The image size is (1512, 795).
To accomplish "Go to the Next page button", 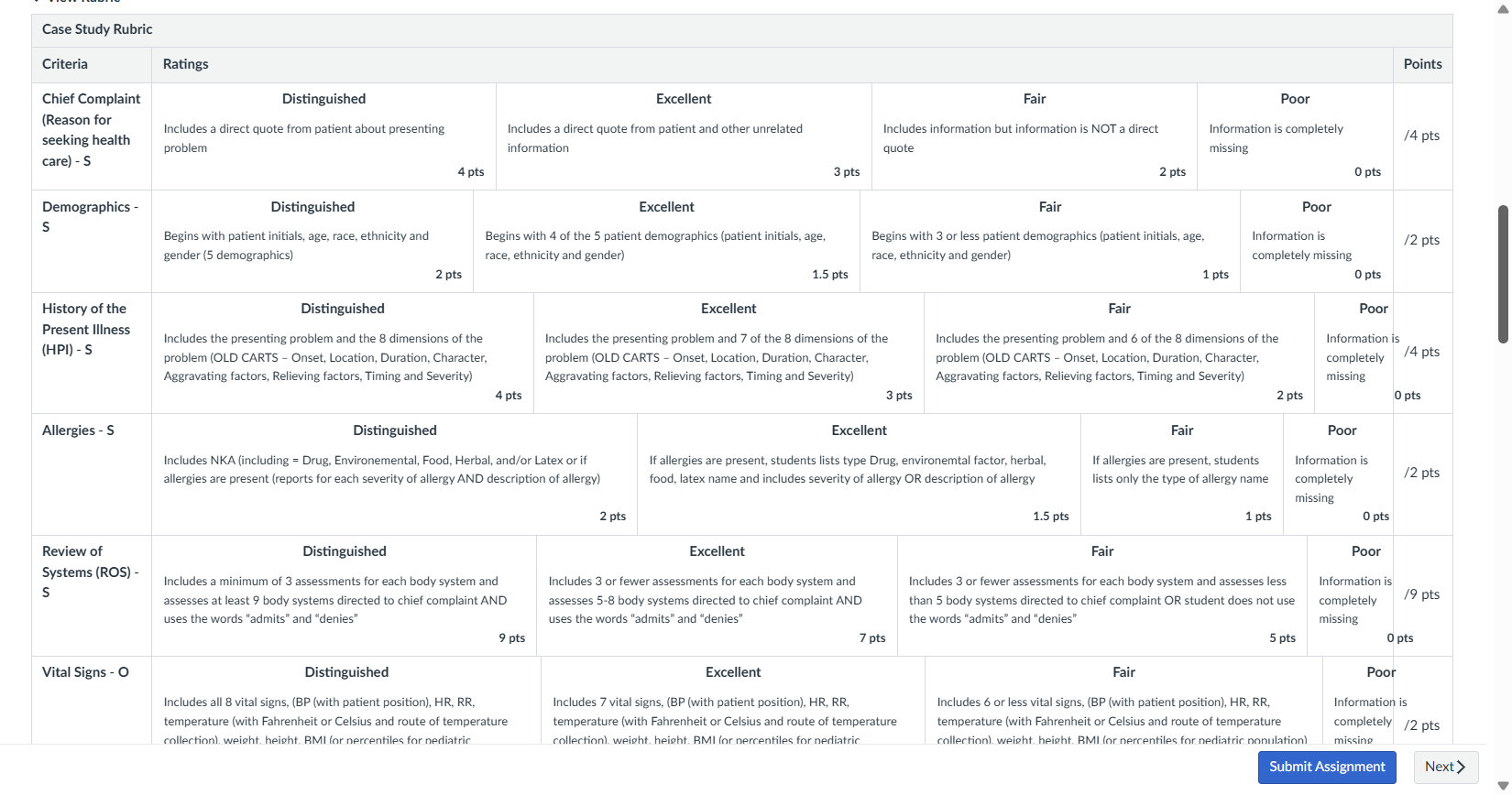I will (1446, 767).
